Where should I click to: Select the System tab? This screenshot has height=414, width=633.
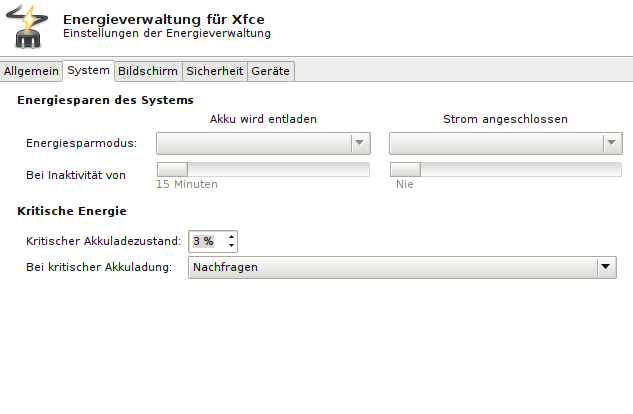[88, 71]
